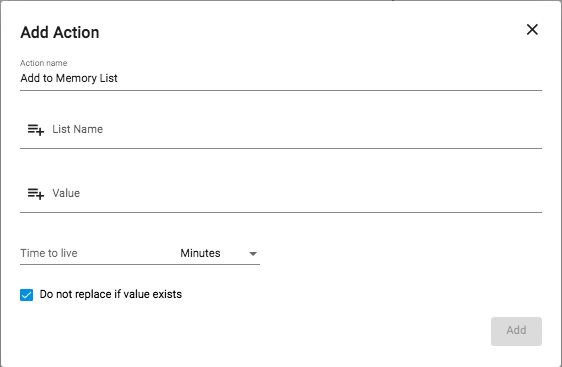Click the 'Action name' floating label
The image size is (562, 367).
(43, 63)
